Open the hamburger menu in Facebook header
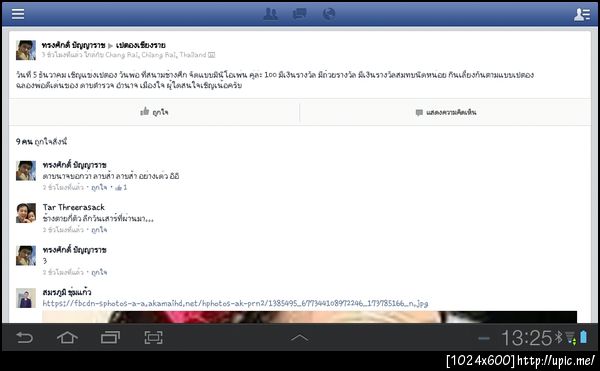Image resolution: width=600 pixels, height=371 pixels. (18, 14)
